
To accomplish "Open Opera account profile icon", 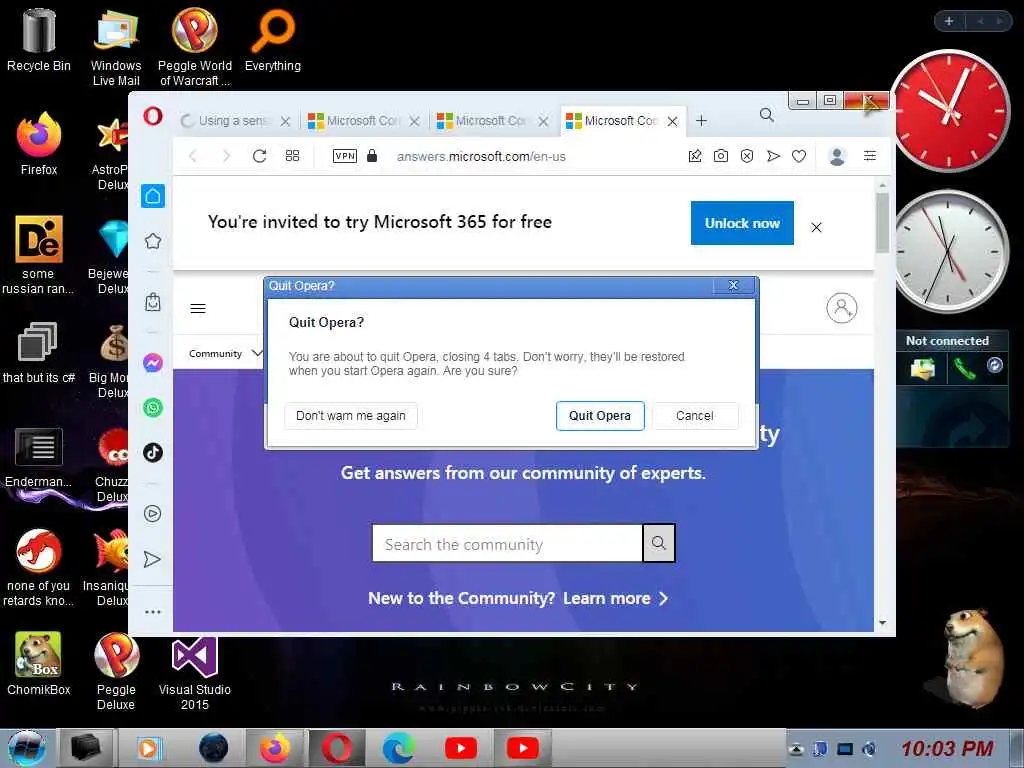I will pyautogui.click(x=837, y=156).
